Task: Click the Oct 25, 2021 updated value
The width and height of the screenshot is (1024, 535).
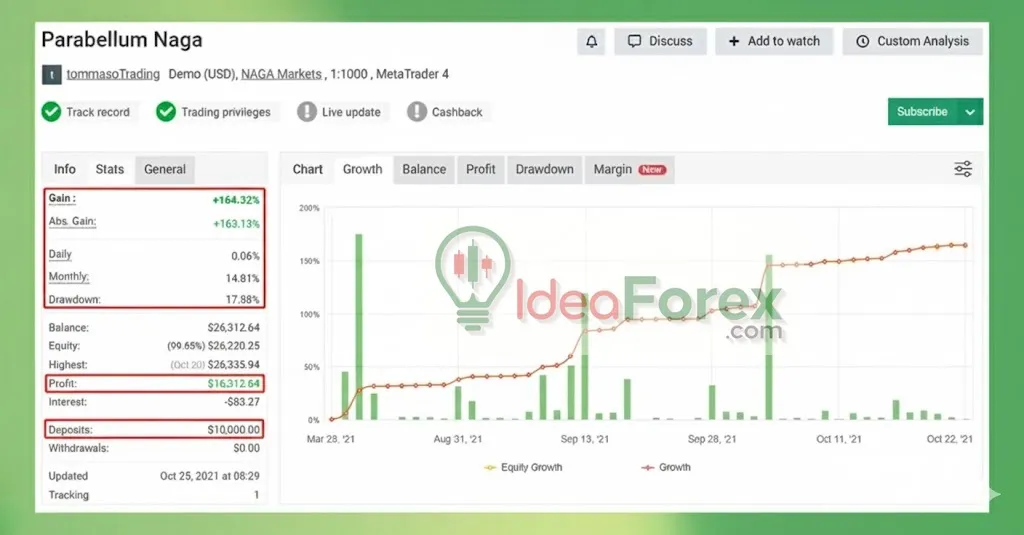Action: 210,476
